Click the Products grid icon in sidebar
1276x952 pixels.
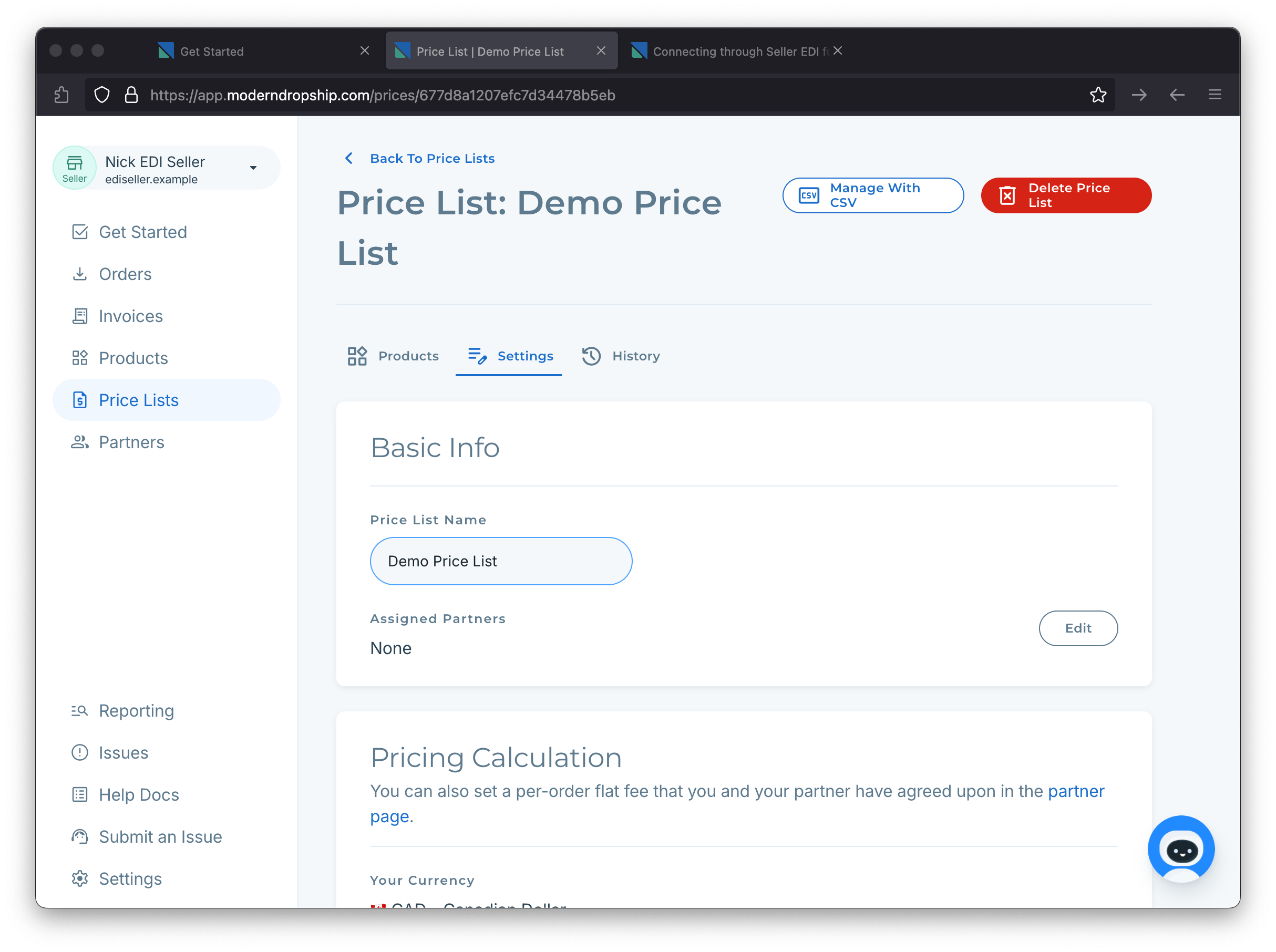[x=79, y=358]
